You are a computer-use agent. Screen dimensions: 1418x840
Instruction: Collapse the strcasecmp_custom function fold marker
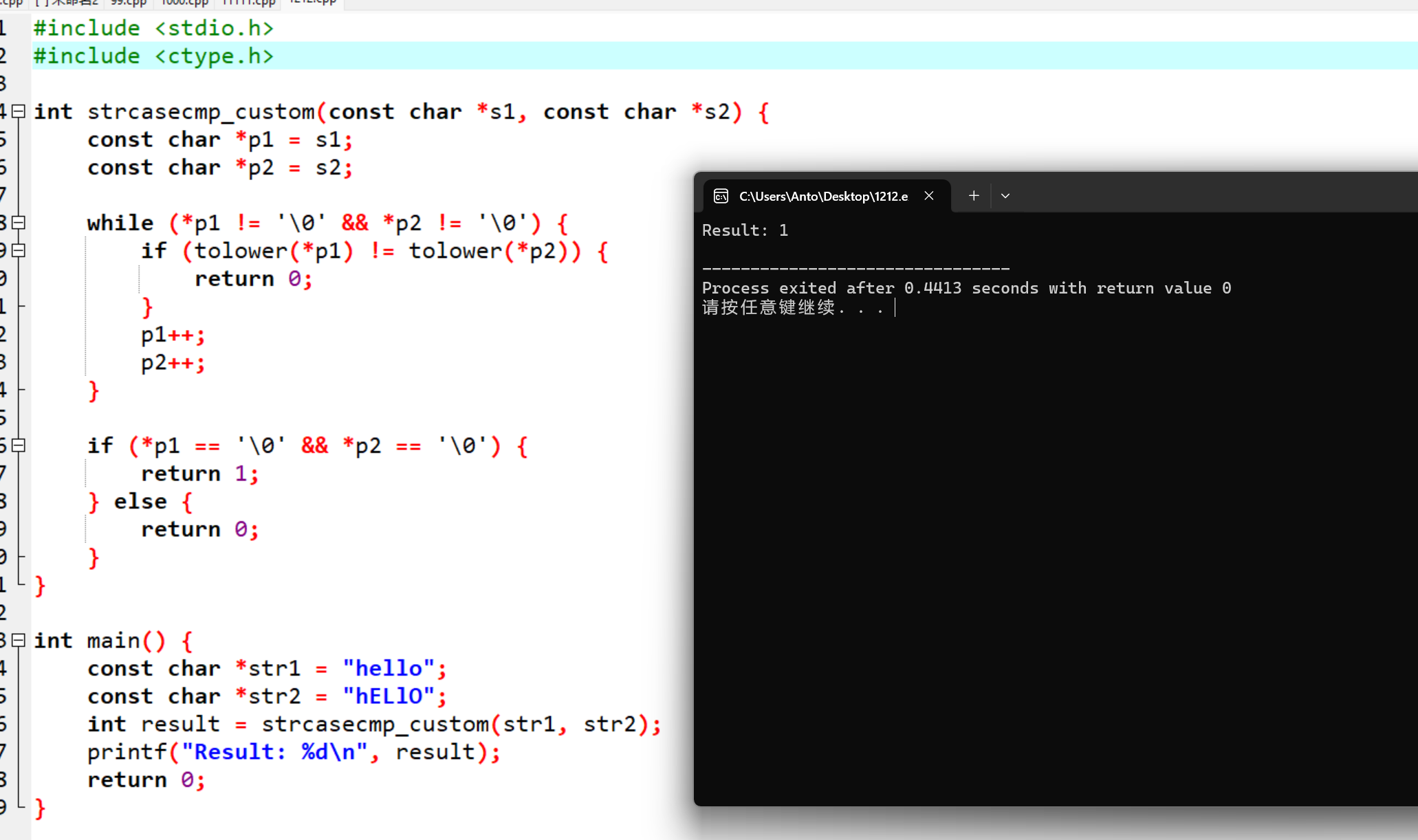19,111
